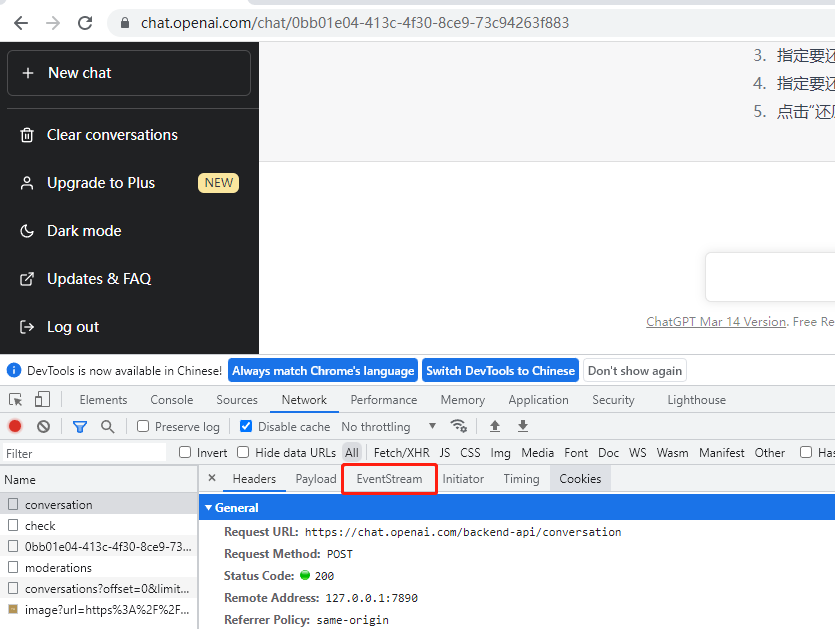Open the network filter funnel

(x=80, y=426)
